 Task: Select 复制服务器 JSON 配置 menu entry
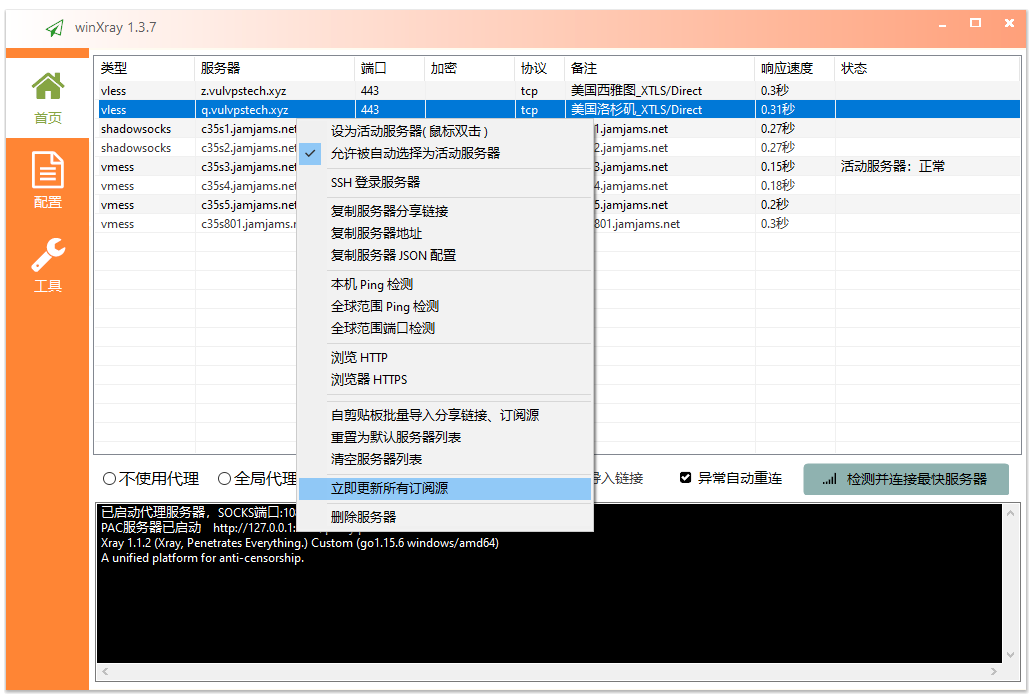click(x=446, y=255)
